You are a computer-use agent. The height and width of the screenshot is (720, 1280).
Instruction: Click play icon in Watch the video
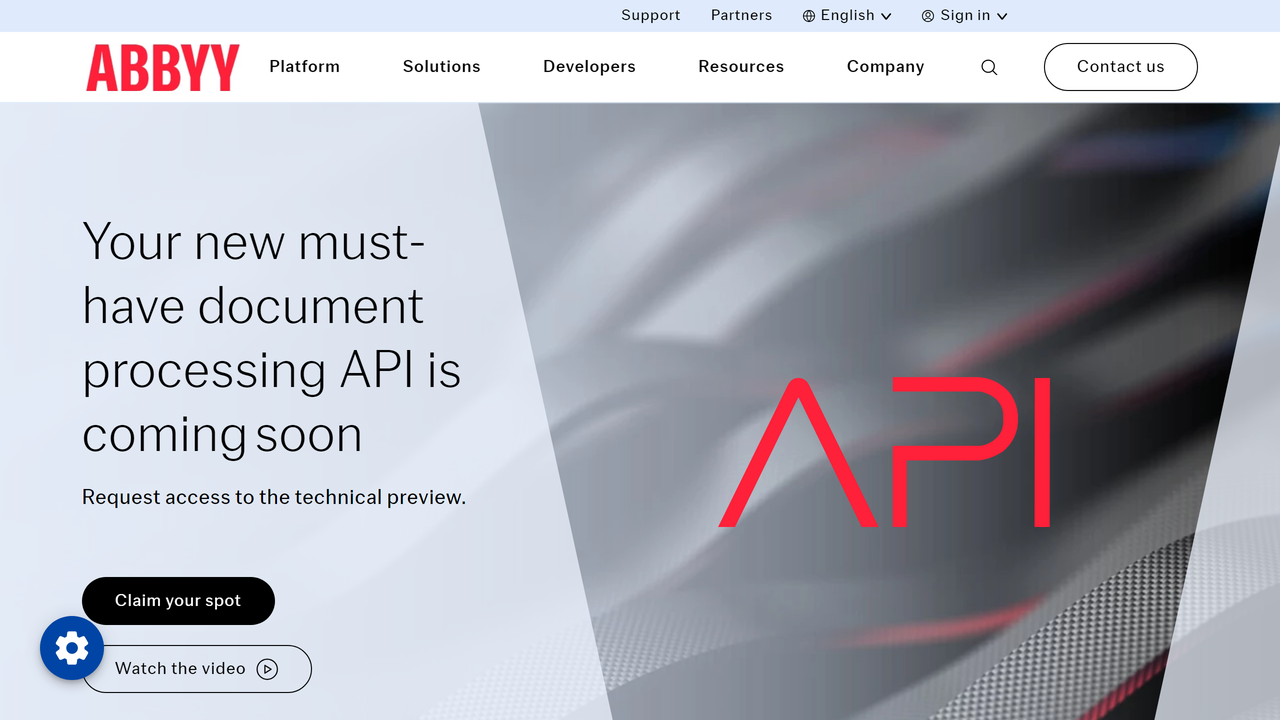[267, 669]
